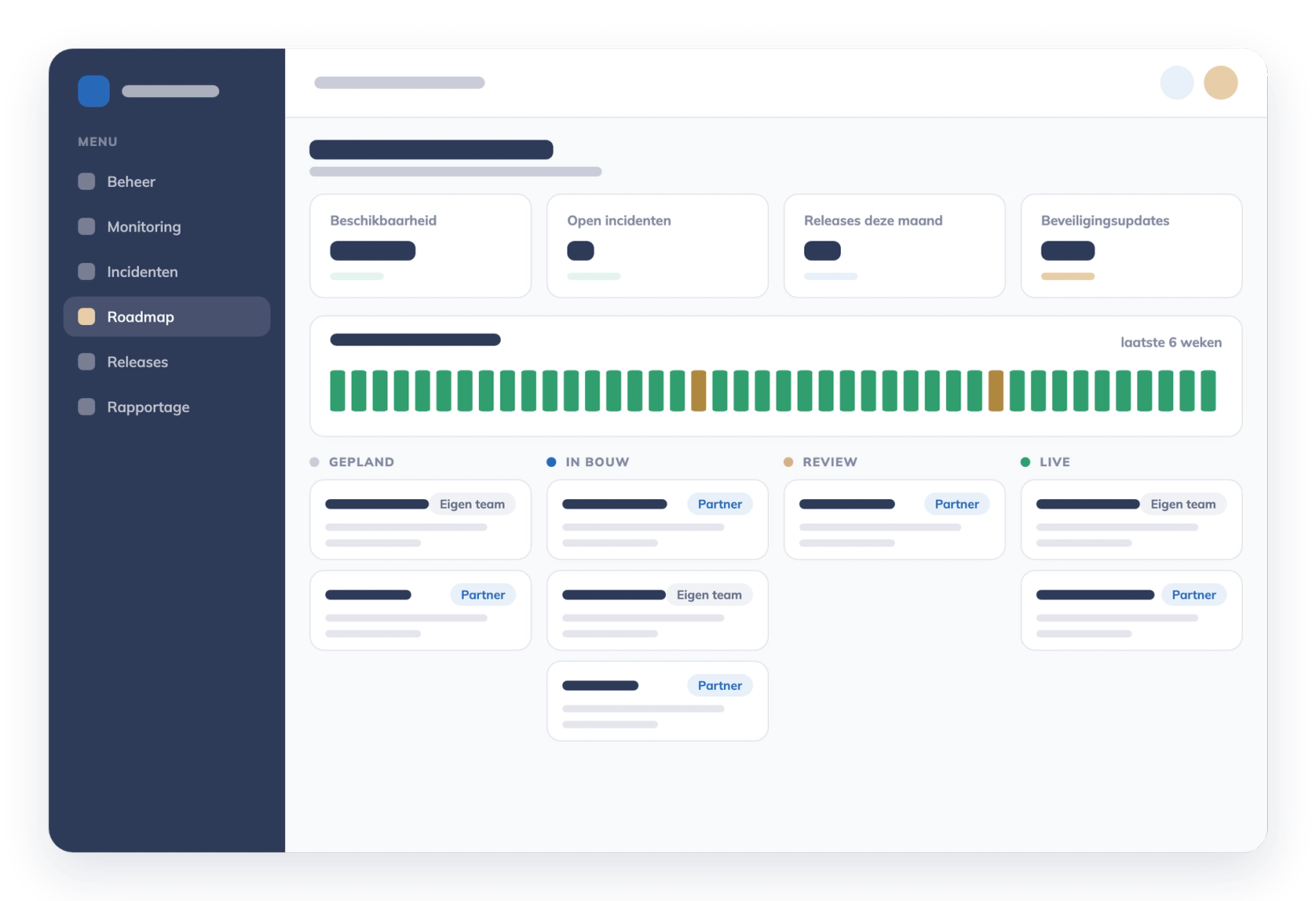Click the green LIVE status dot
Viewport: 1316px width, 901px height.
(x=1025, y=461)
